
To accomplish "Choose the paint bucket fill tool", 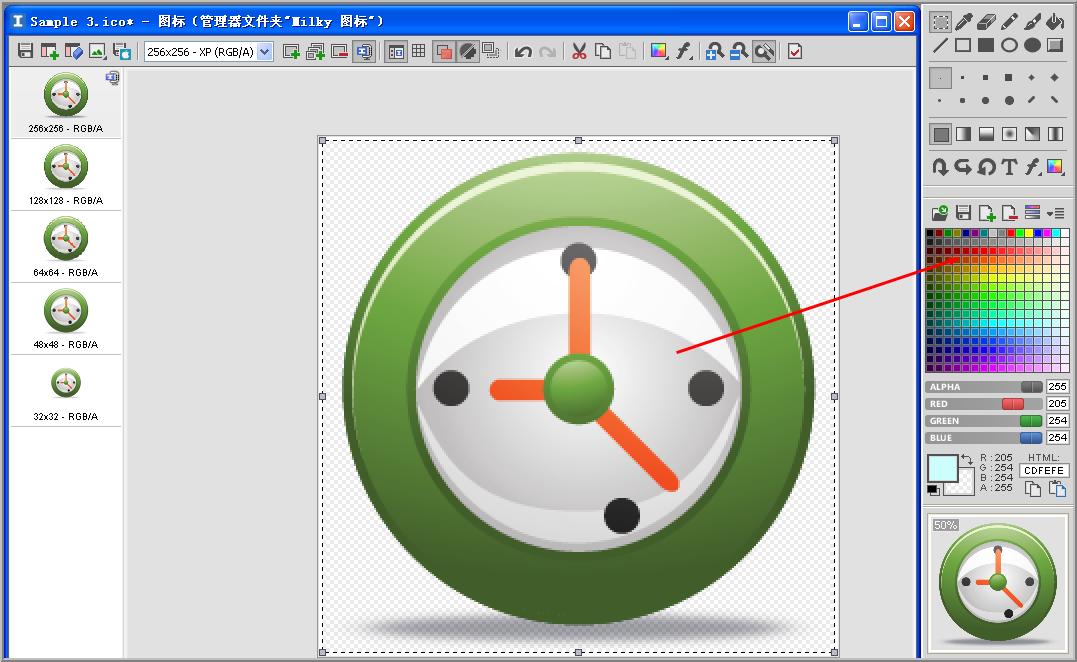I will (1055, 21).
